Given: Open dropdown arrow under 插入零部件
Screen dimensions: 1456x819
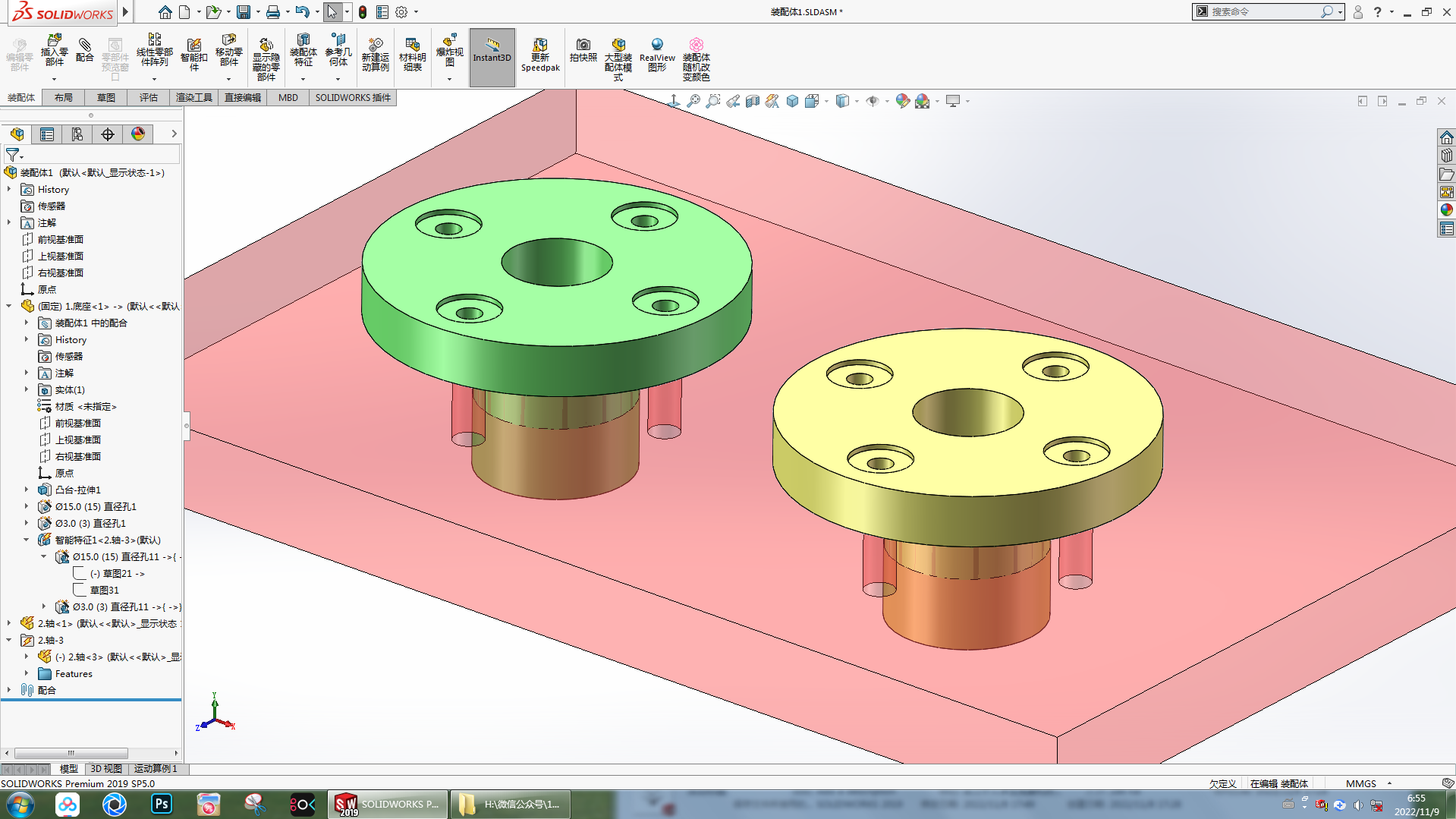Looking at the screenshot, I should click(x=54, y=79).
